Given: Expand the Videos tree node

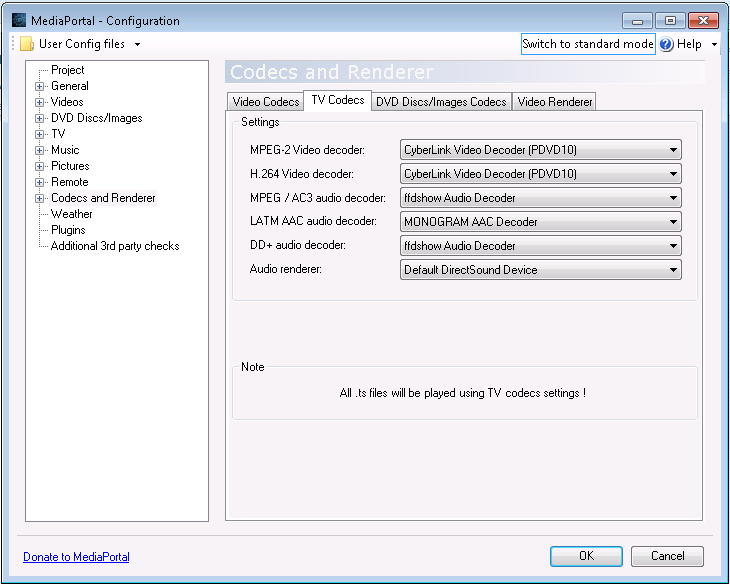Looking at the screenshot, I should pos(40,102).
